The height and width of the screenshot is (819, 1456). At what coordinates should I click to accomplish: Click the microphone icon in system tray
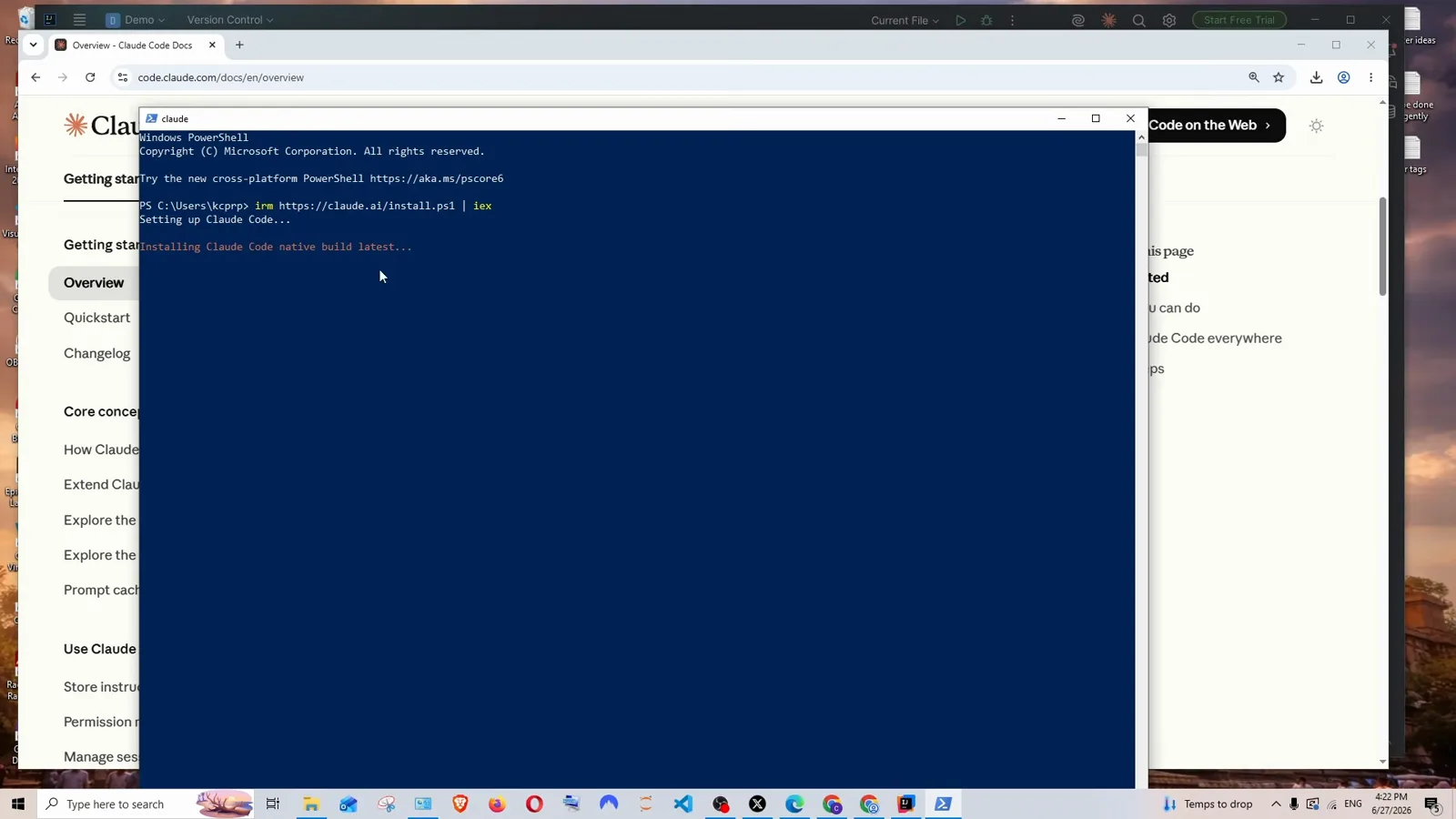(x=1294, y=804)
